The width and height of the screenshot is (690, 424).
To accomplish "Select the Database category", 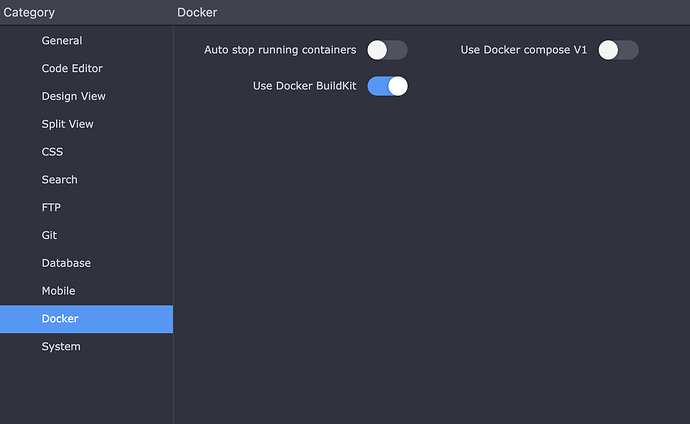I will point(86,263).
